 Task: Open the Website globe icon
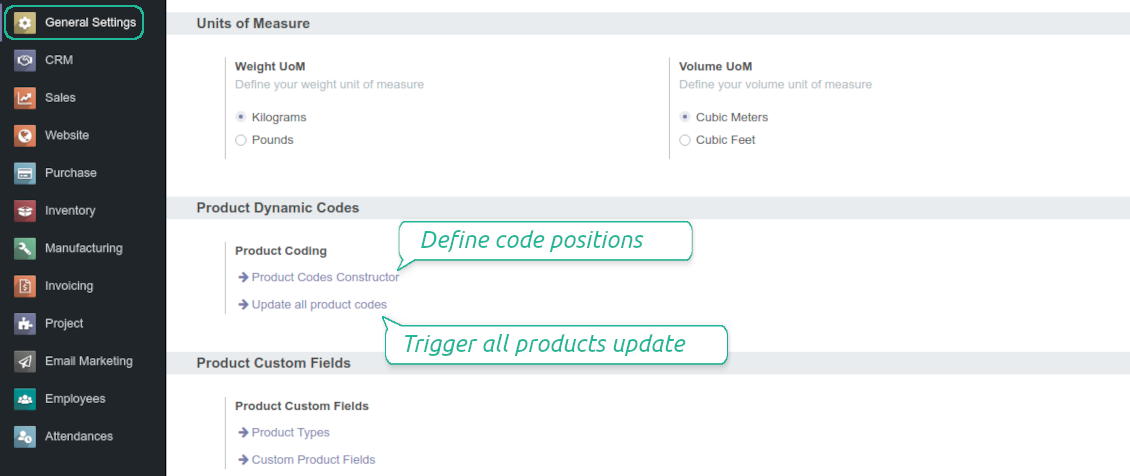(26, 135)
